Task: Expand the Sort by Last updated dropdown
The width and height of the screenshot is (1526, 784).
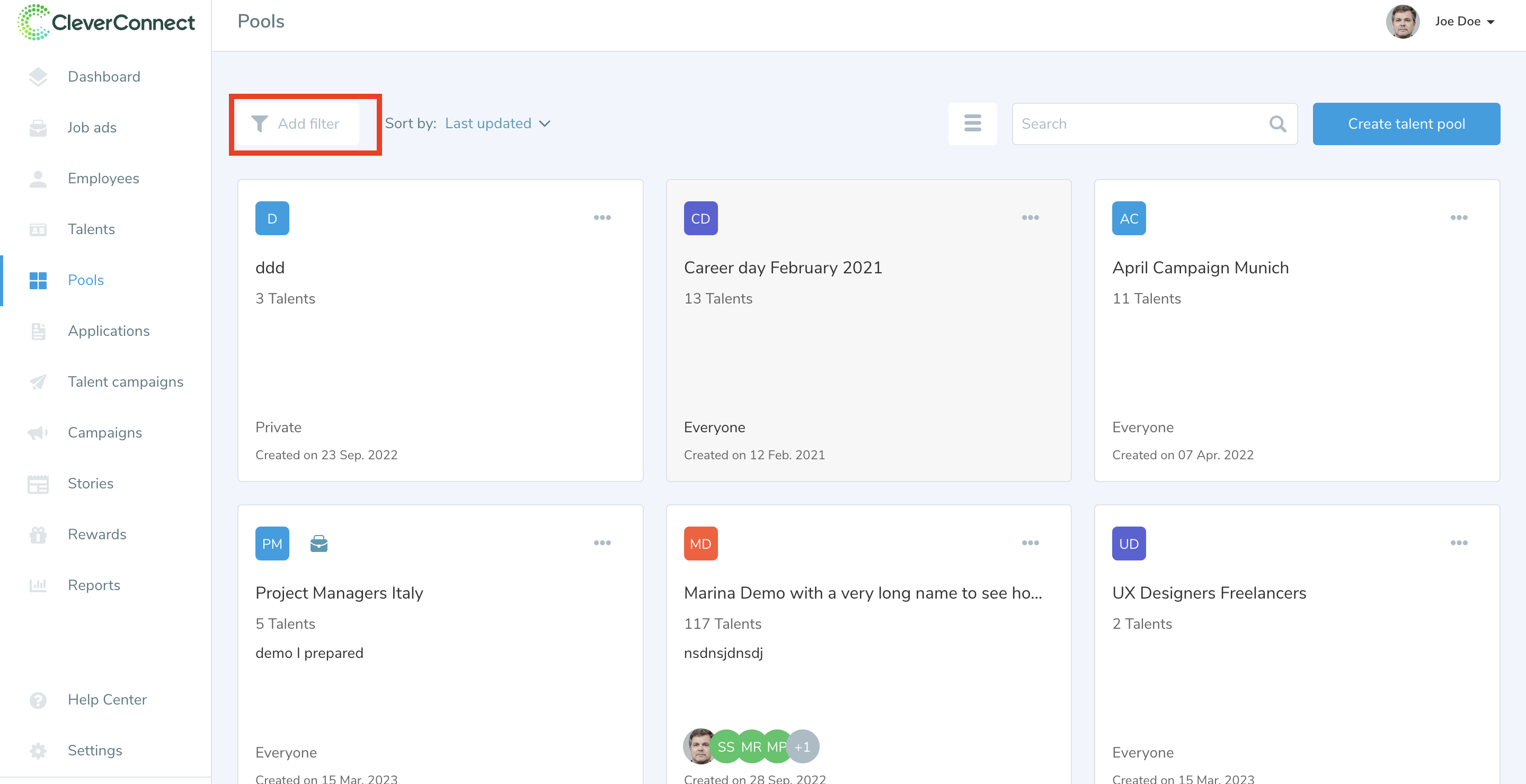Action: (x=498, y=123)
